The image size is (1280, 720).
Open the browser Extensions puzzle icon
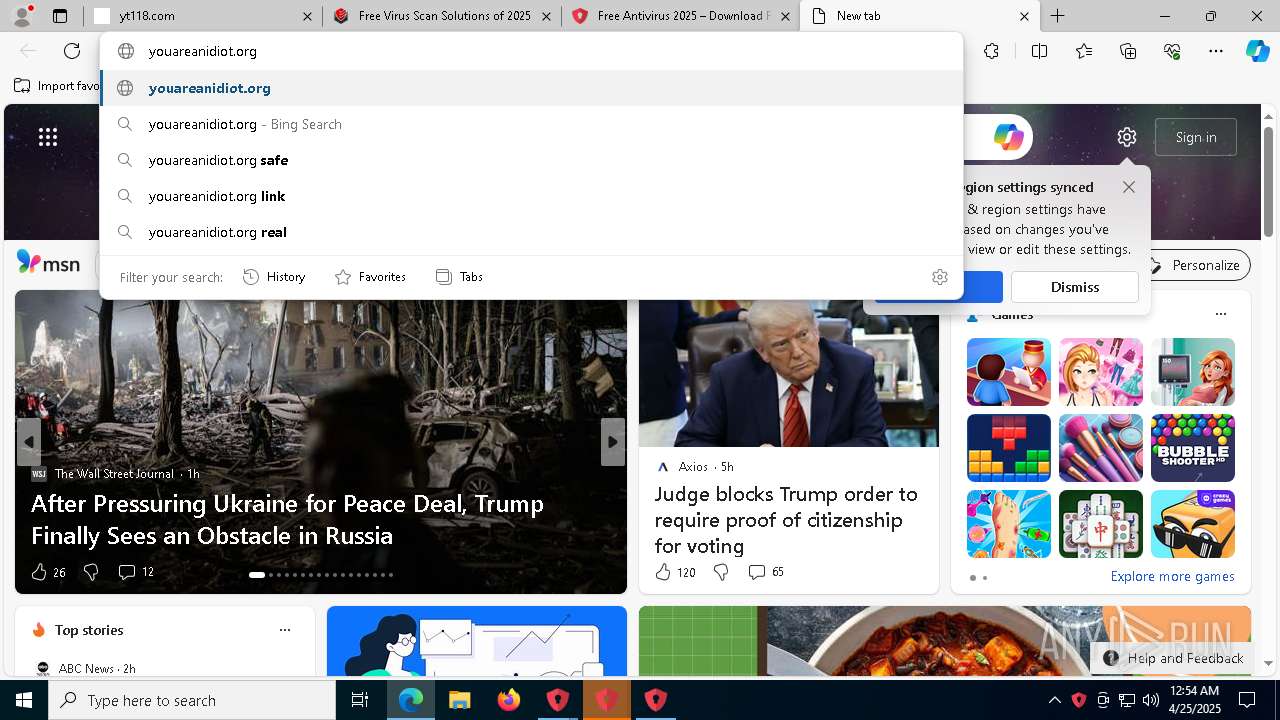tap(991, 51)
